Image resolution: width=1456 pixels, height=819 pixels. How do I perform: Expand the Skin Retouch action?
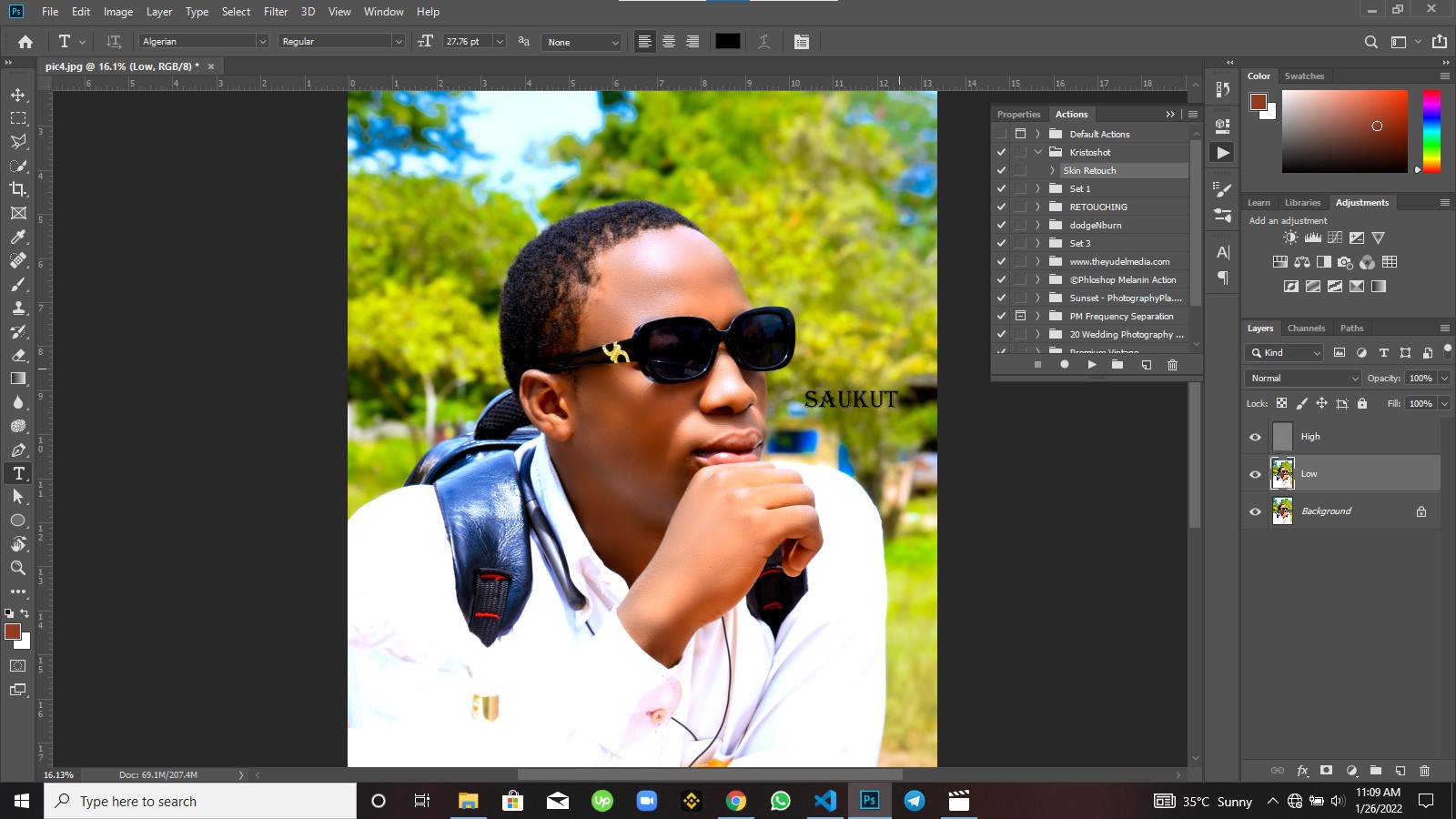(1053, 170)
